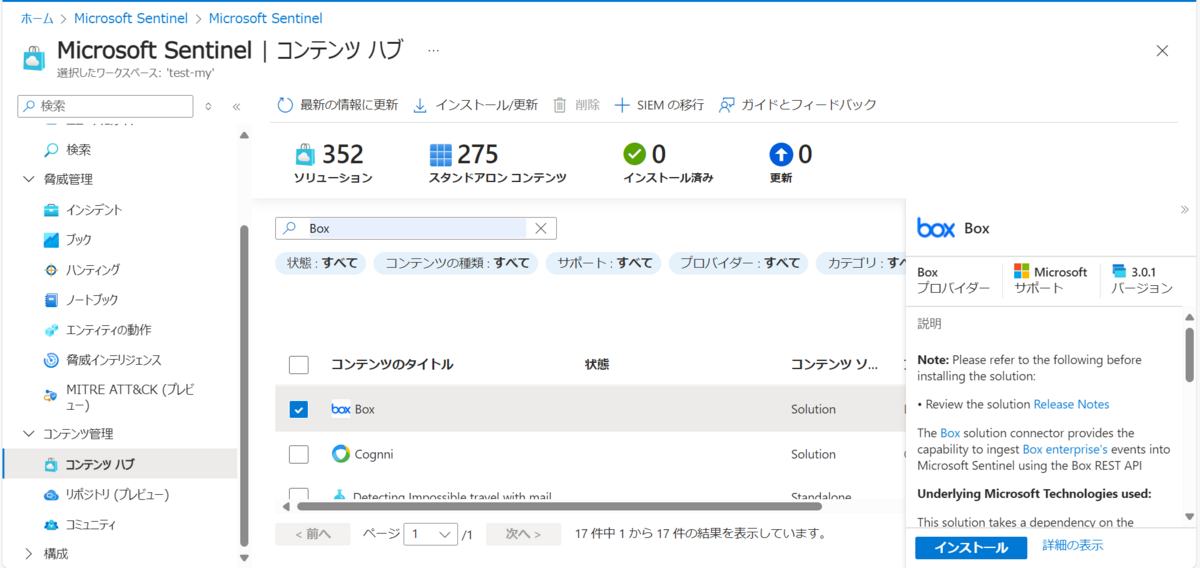Click the install/update download arrow icon

420,105
